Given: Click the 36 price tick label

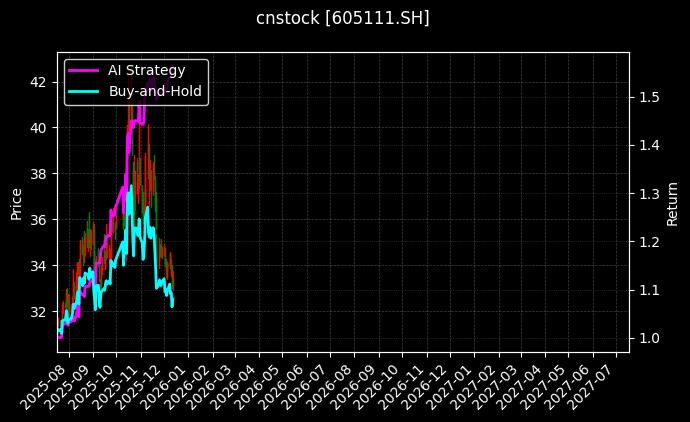Looking at the screenshot, I should (x=38, y=219).
